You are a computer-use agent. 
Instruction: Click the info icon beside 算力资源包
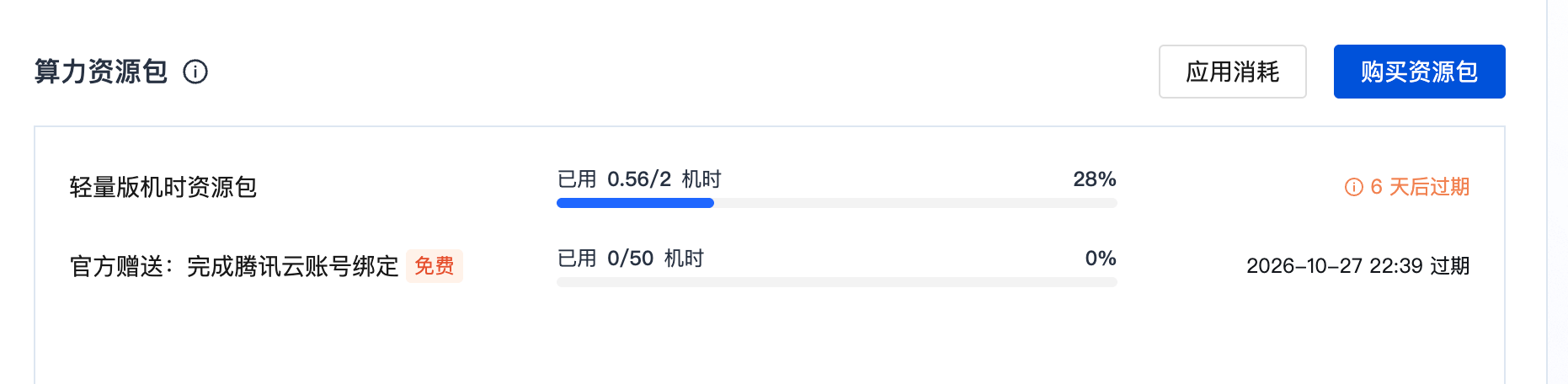point(195,72)
